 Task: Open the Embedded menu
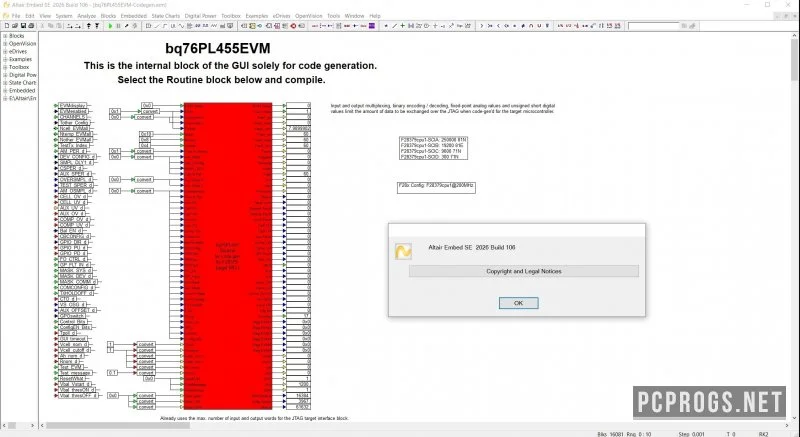134,16
